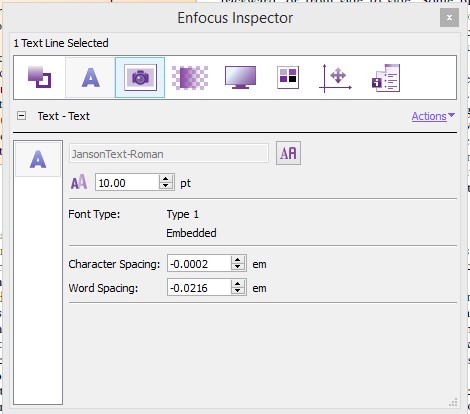Increase Word Spacing with up arrow
Image resolution: width=470 pixels, height=414 pixels.
click(238, 284)
